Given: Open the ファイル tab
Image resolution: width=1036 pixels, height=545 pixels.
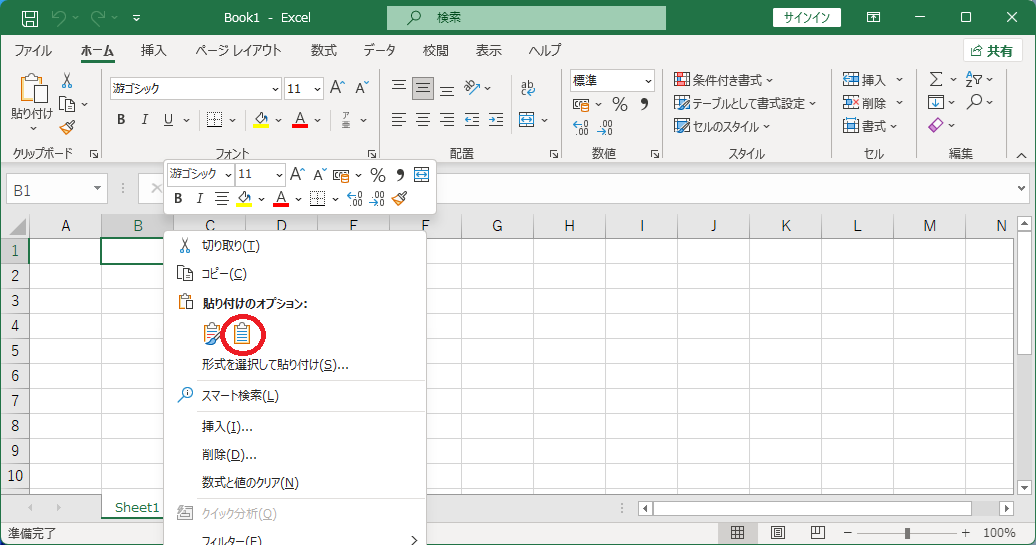Looking at the screenshot, I should 33,51.
